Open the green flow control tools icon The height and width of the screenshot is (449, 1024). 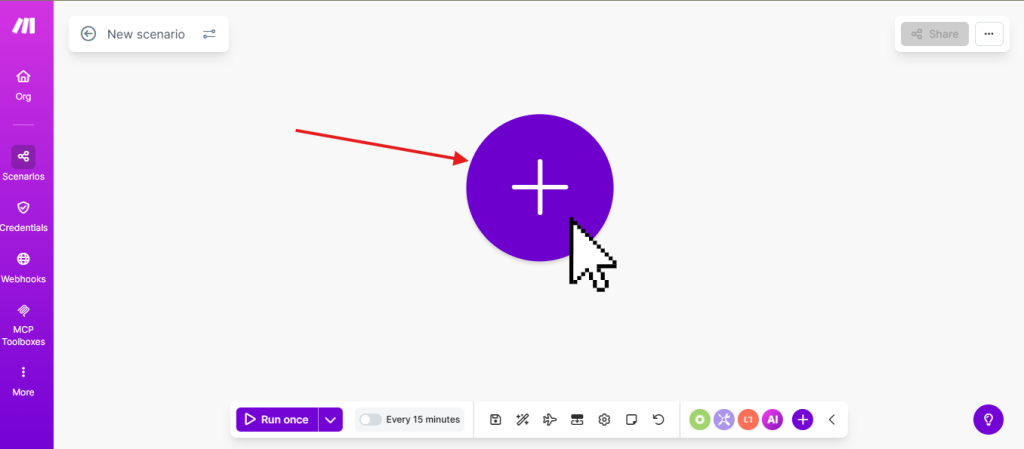699,420
